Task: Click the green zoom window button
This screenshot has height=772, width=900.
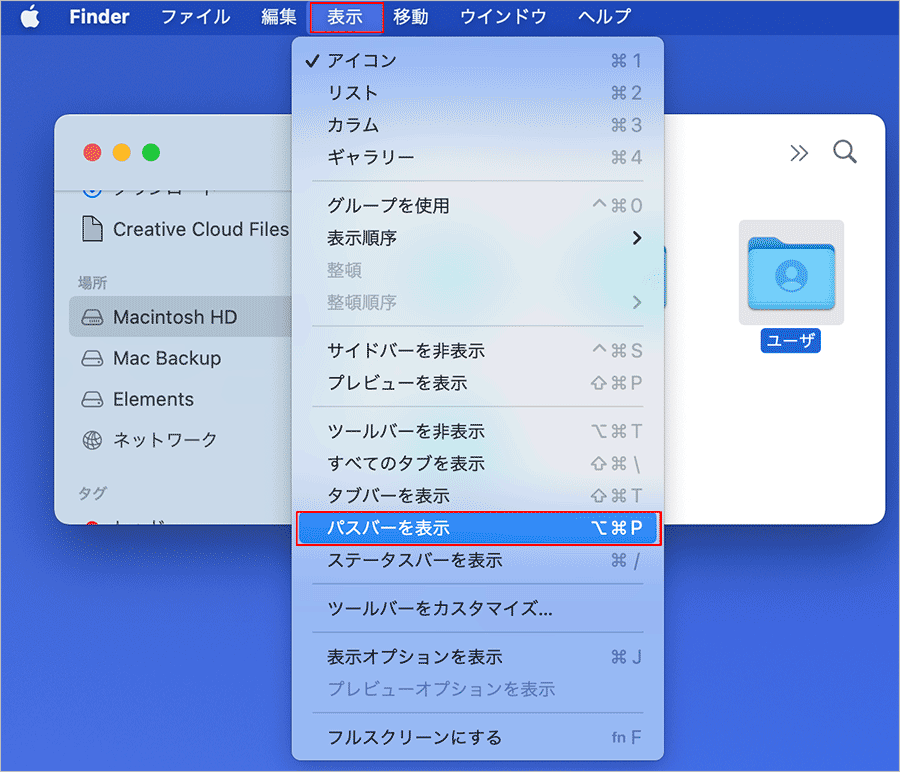Action: pyautogui.click(x=150, y=152)
